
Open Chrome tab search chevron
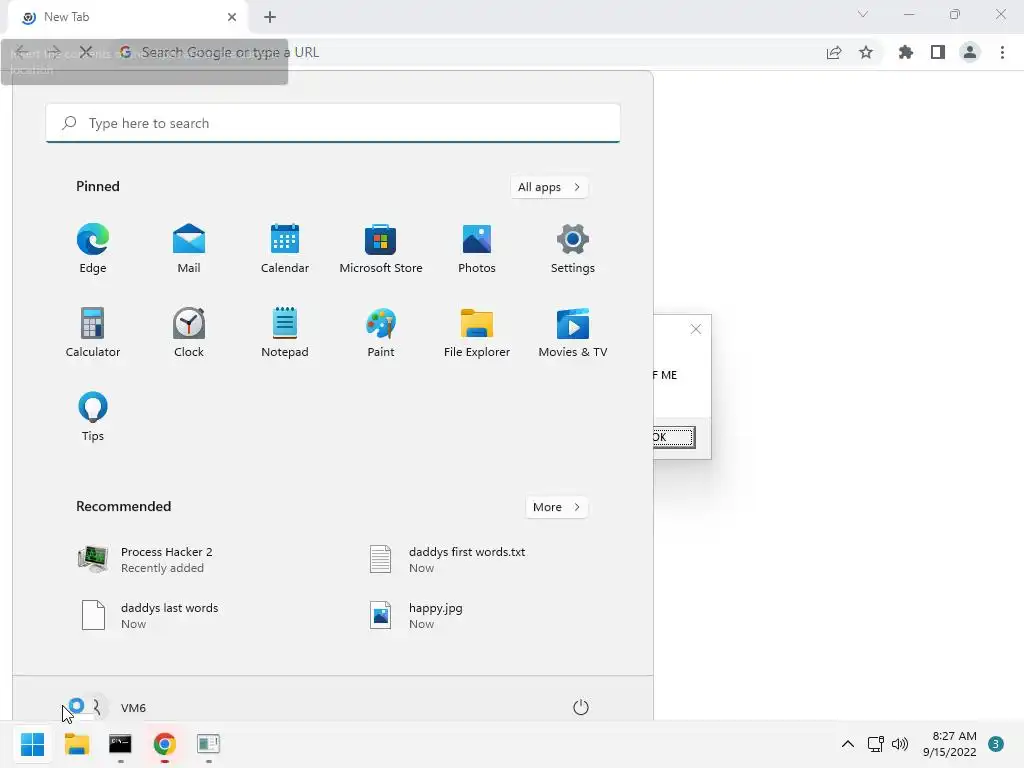coord(863,14)
